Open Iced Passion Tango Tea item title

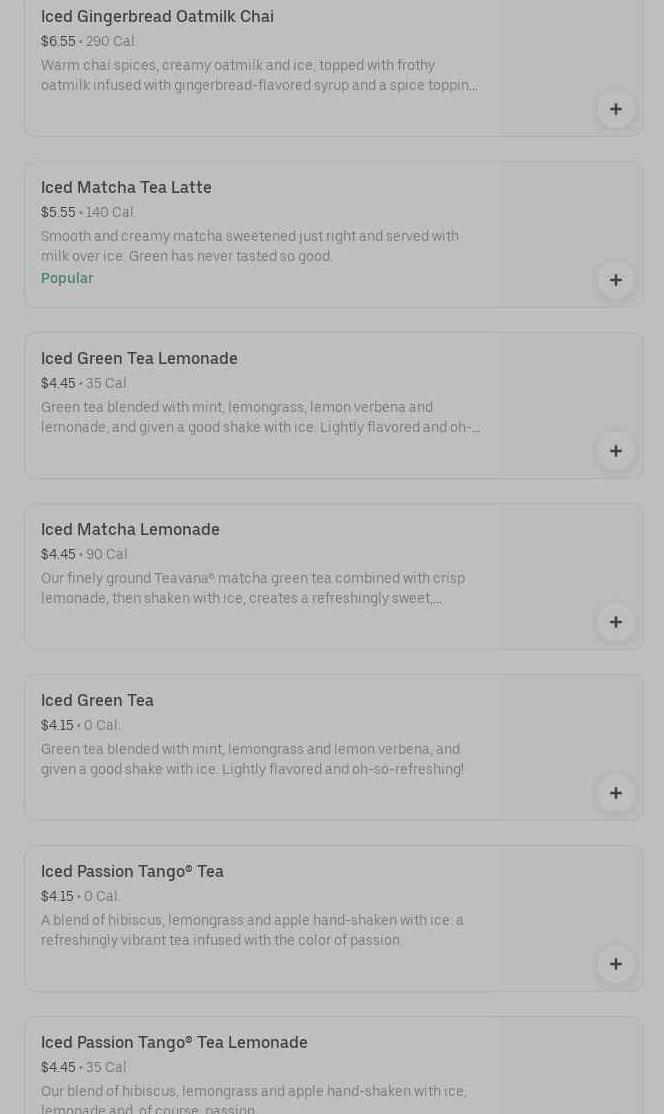point(132,871)
